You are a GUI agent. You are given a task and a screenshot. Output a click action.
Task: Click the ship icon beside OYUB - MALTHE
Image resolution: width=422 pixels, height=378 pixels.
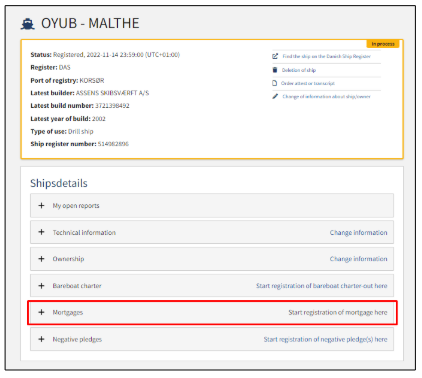tap(27, 24)
